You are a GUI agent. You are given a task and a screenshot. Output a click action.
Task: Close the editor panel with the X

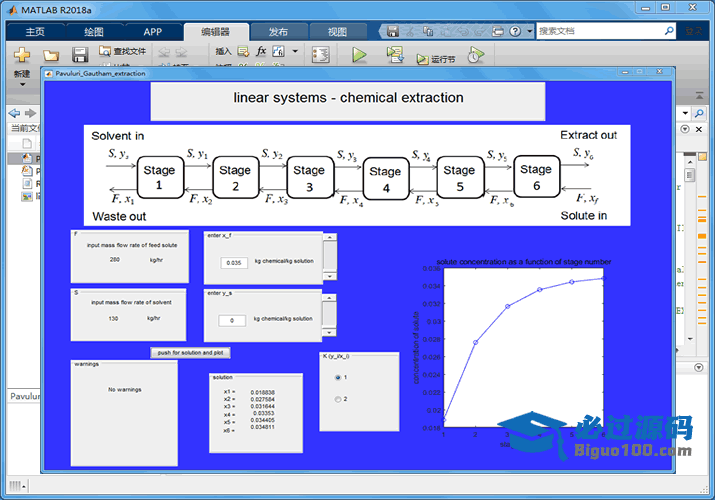point(699,129)
